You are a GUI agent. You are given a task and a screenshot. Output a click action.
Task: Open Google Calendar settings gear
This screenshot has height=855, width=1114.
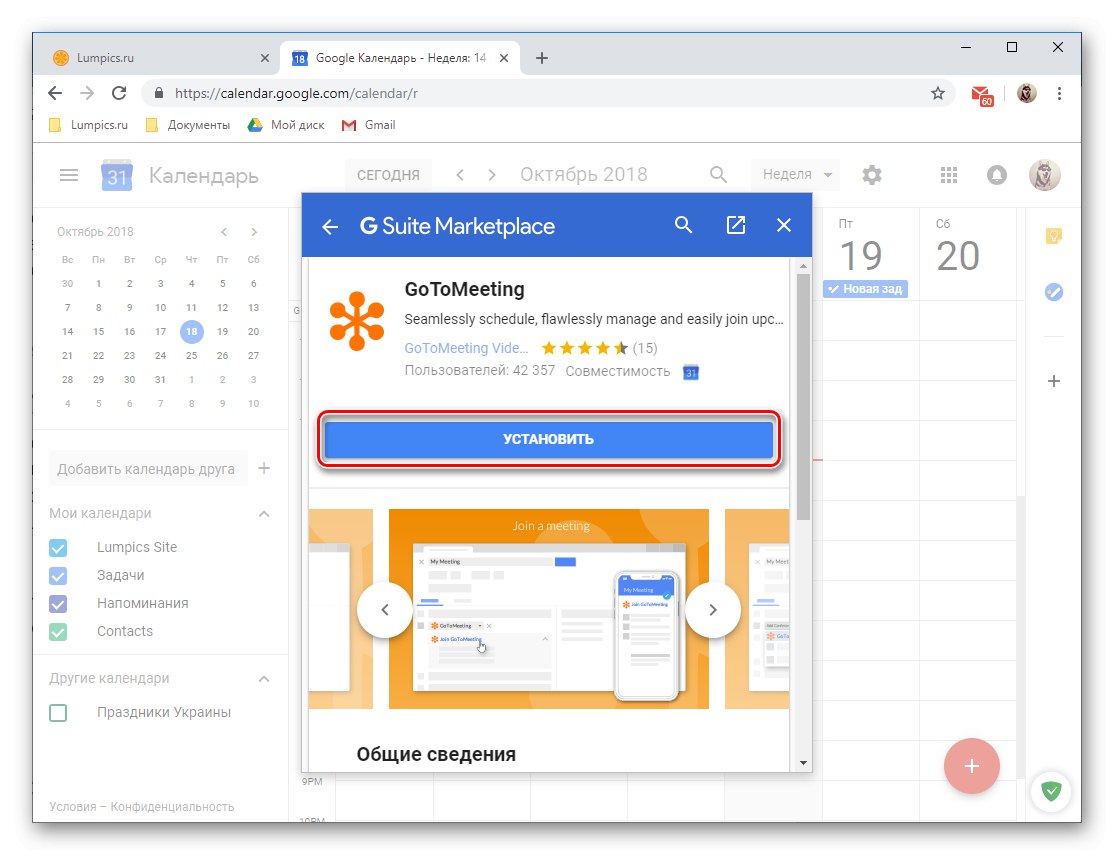pos(871,174)
